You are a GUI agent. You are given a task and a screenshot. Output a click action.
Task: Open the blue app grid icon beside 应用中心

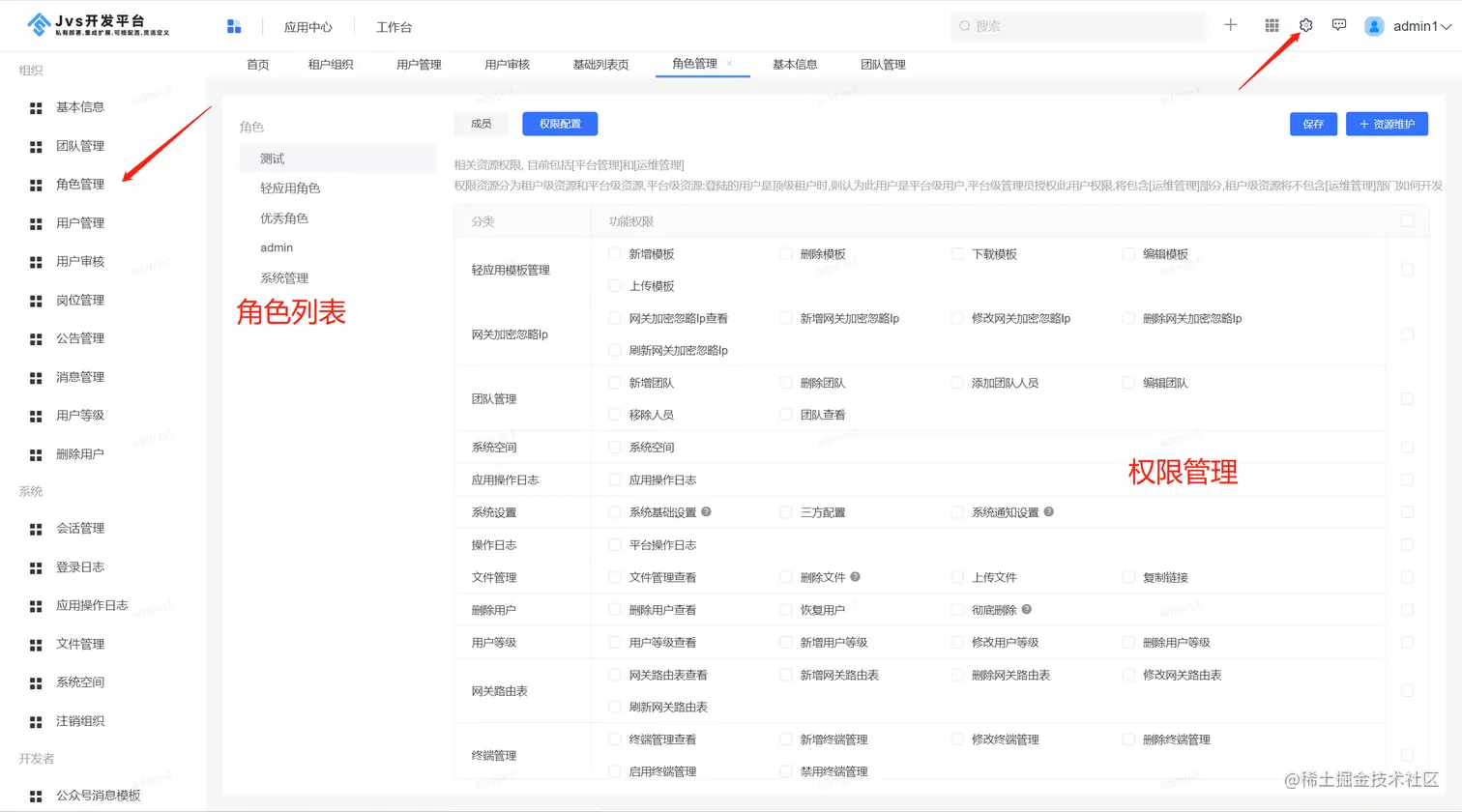(234, 26)
